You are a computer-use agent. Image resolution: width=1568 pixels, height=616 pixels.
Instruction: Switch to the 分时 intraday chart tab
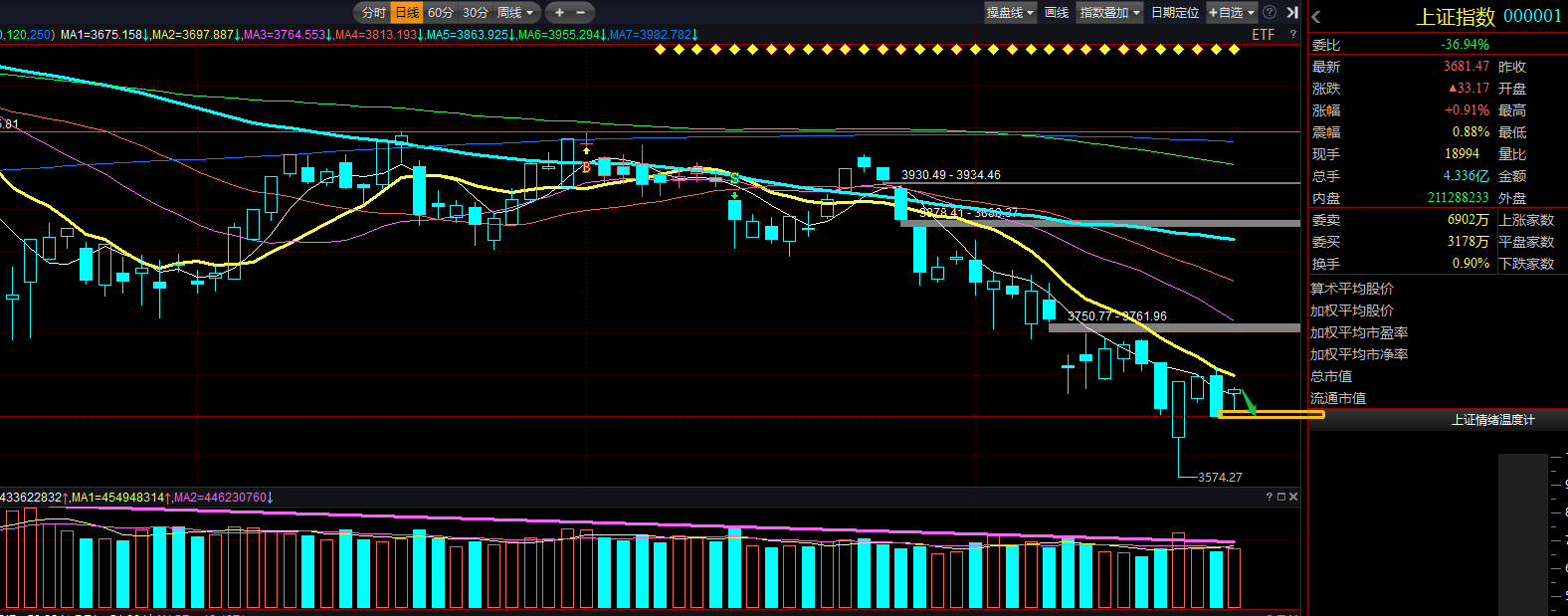(373, 13)
